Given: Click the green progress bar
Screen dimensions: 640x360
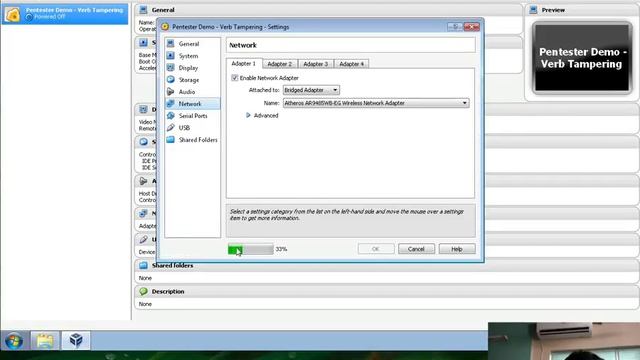Looking at the screenshot, I should 251,249.
